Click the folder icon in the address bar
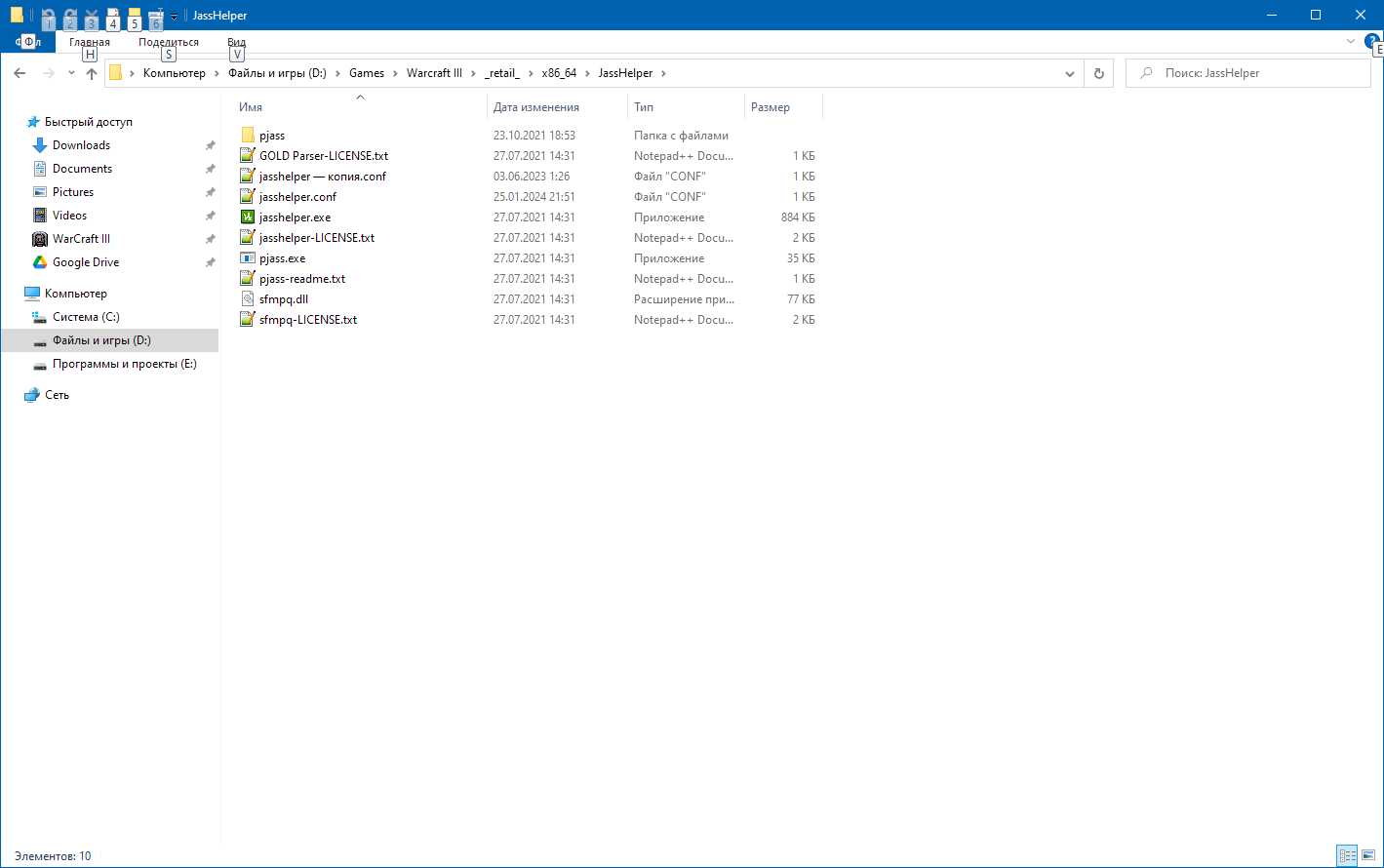The width and height of the screenshot is (1384, 868). (116, 73)
